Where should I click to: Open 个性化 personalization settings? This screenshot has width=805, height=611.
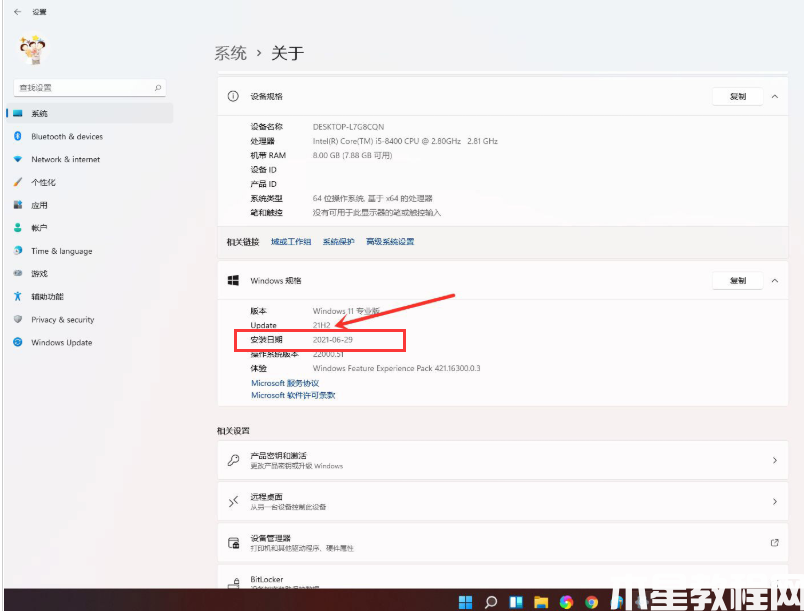(x=90, y=182)
